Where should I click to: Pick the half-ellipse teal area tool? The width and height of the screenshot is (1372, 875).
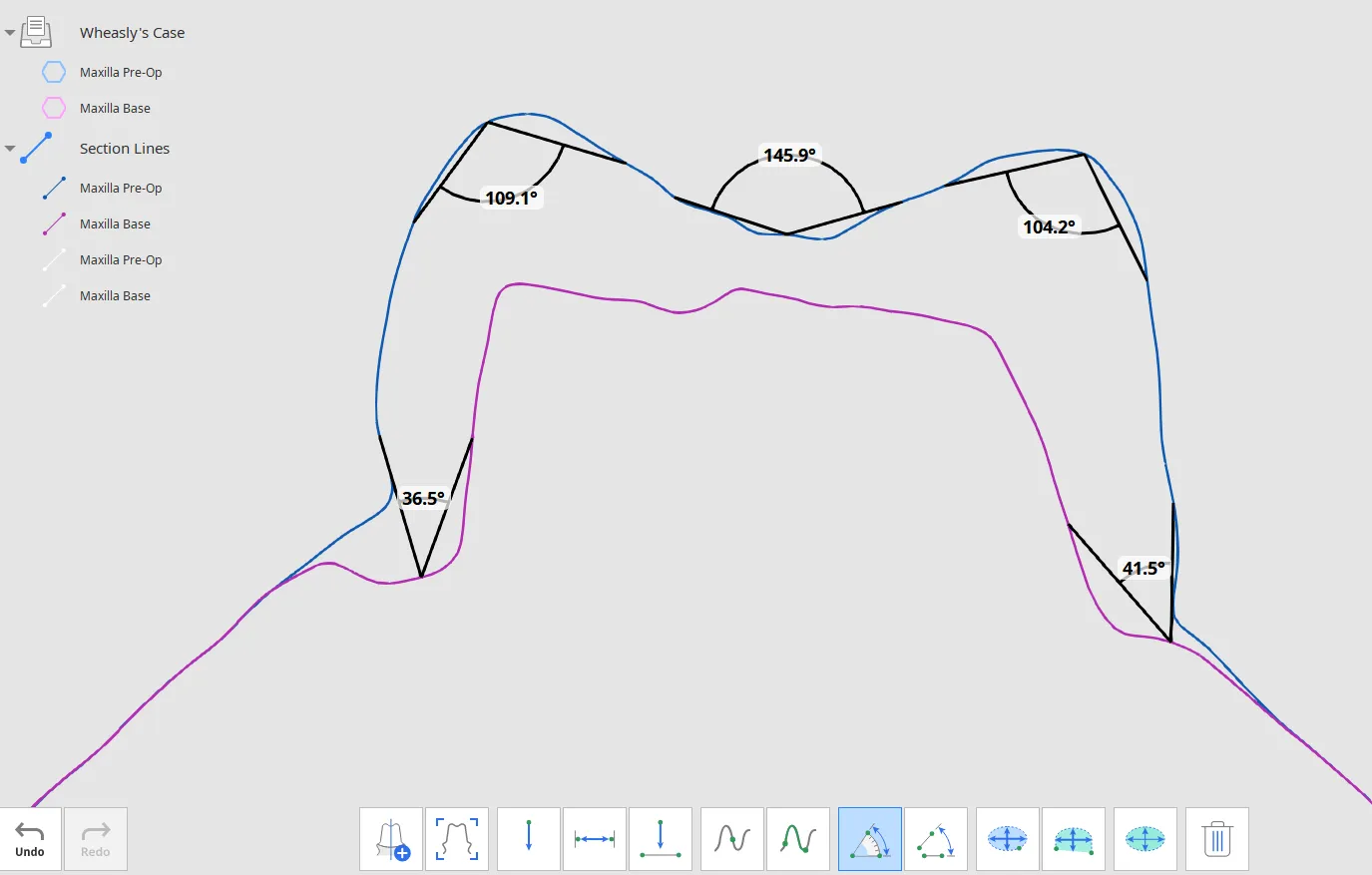point(1074,839)
